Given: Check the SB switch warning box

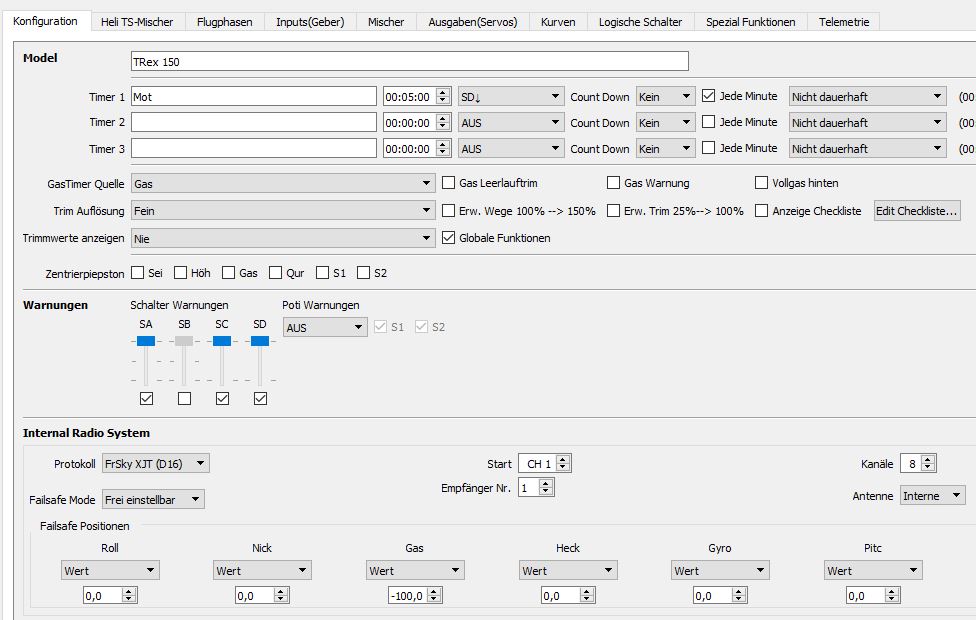Looking at the screenshot, I should 184,399.
